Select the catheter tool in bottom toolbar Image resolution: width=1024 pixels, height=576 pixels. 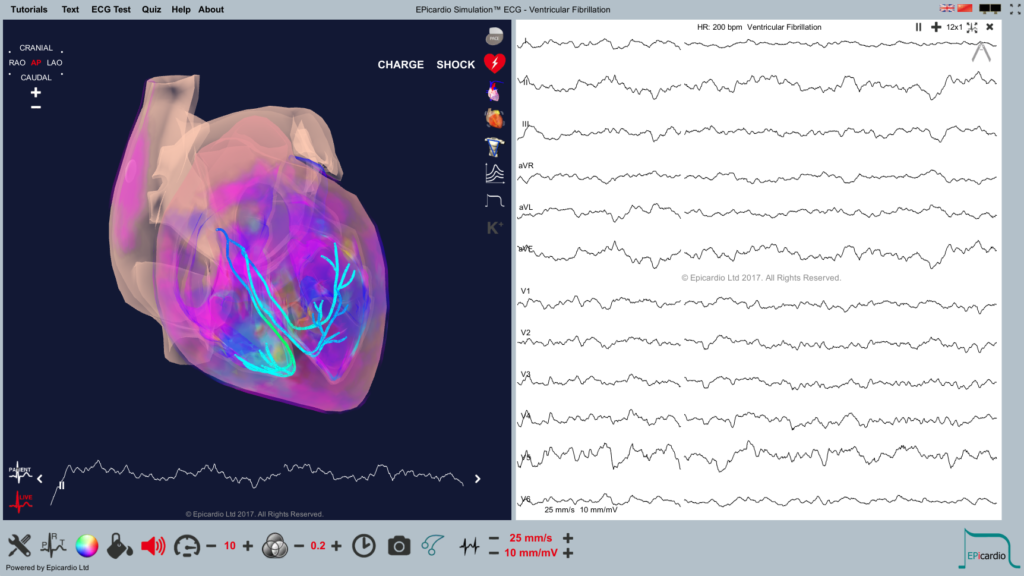click(x=432, y=547)
